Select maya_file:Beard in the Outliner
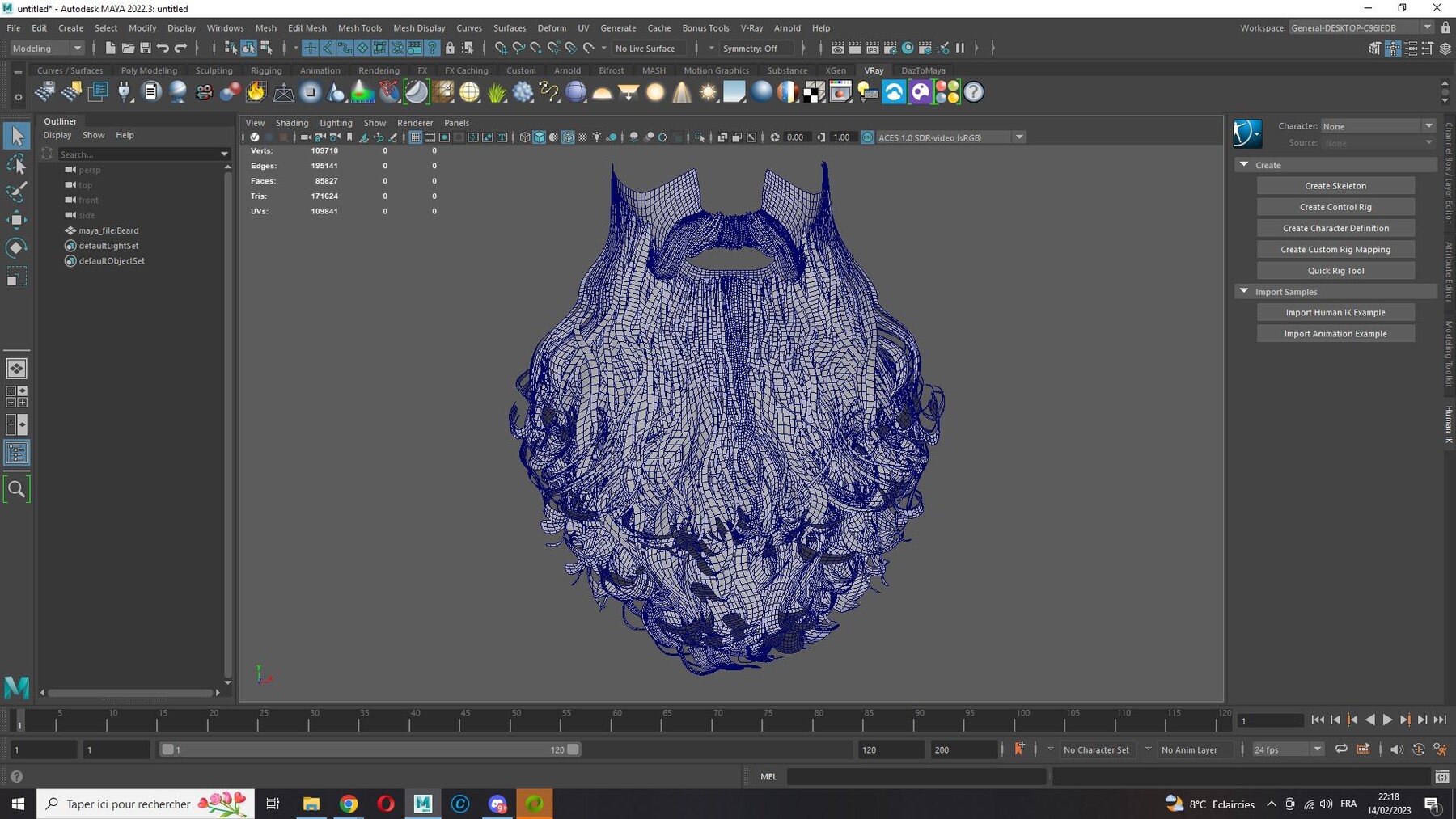This screenshot has width=1456, height=819. point(108,230)
